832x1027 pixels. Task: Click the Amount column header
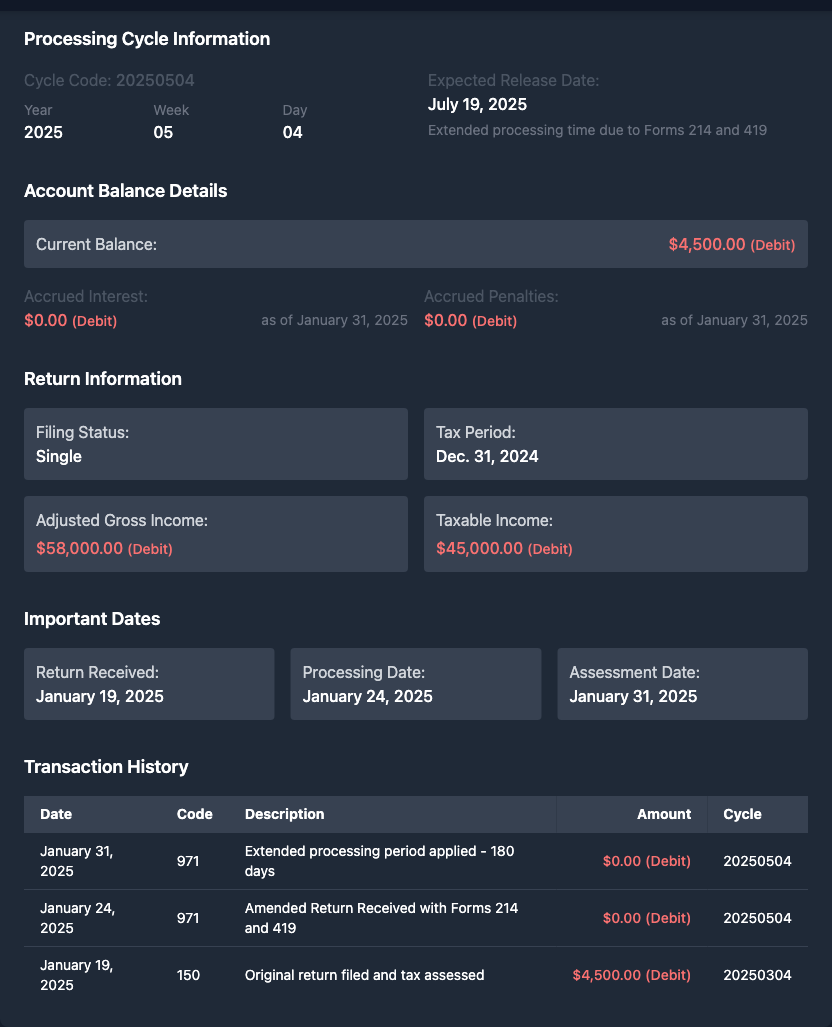click(x=663, y=814)
